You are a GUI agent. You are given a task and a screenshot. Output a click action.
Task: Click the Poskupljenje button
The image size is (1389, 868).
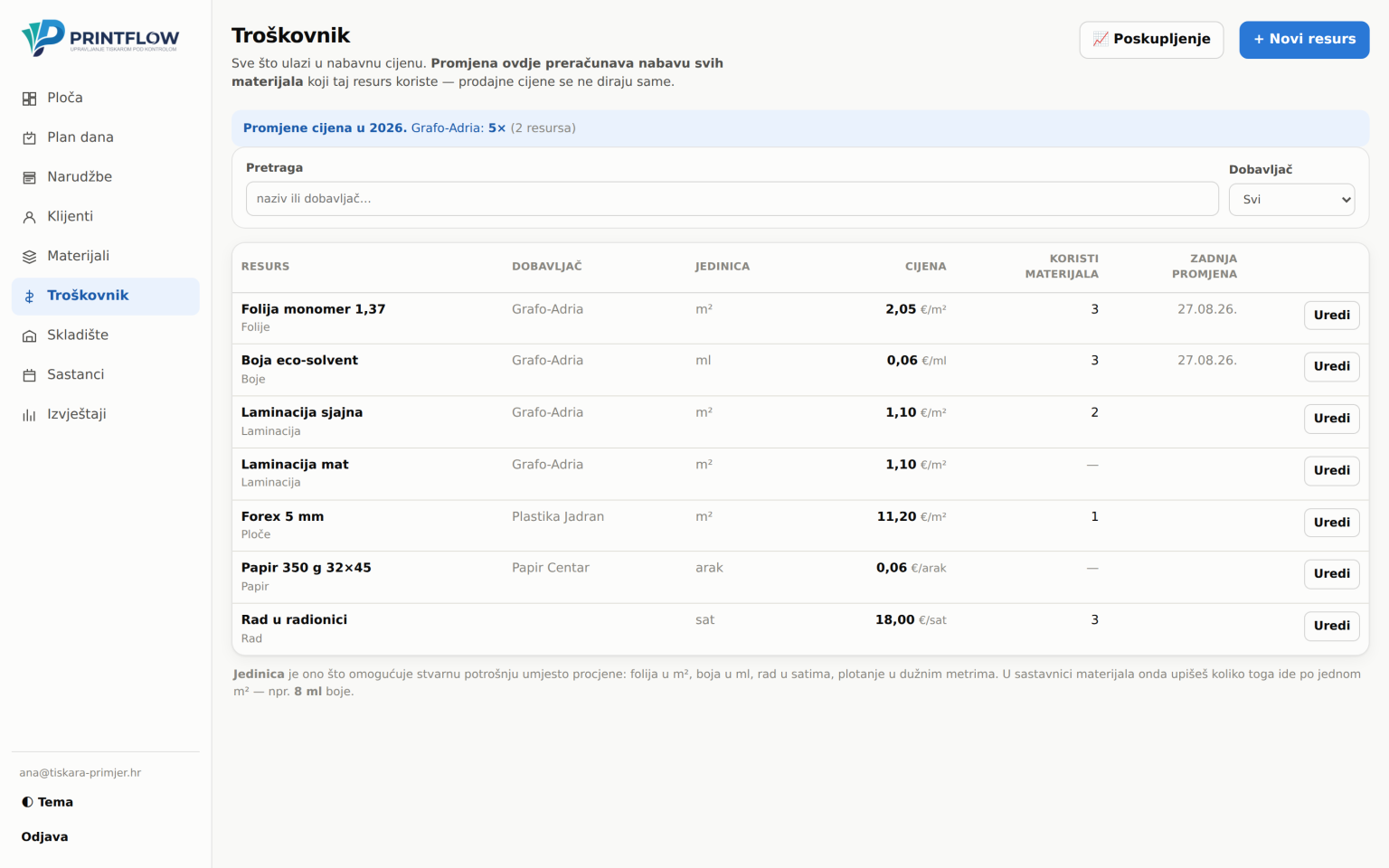(1151, 40)
